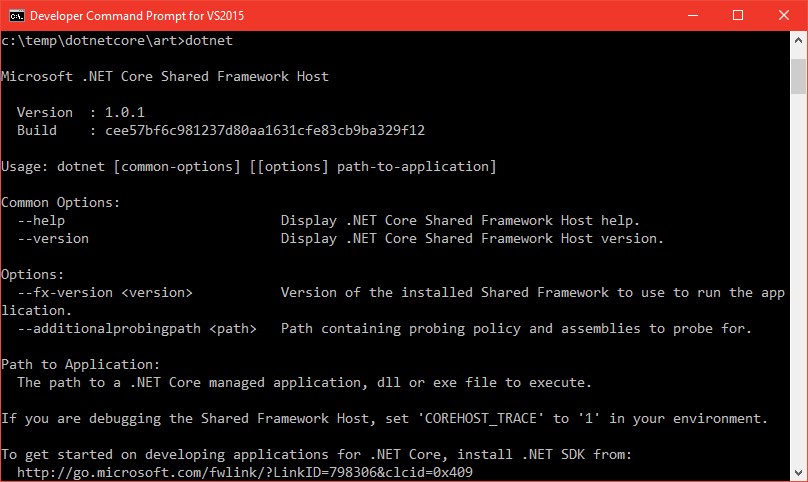Click the go.microsoft.com fwlink URL
The width and height of the screenshot is (808, 482).
coord(245,472)
